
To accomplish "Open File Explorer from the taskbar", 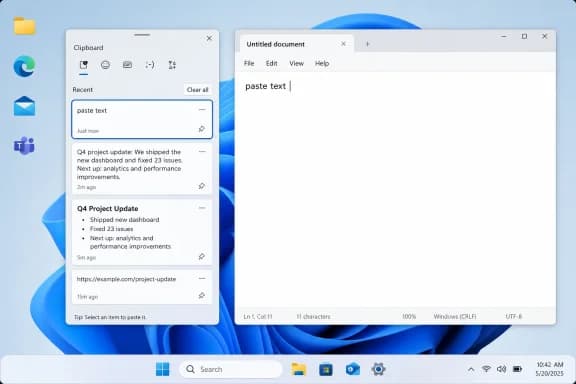I will [x=299, y=369].
